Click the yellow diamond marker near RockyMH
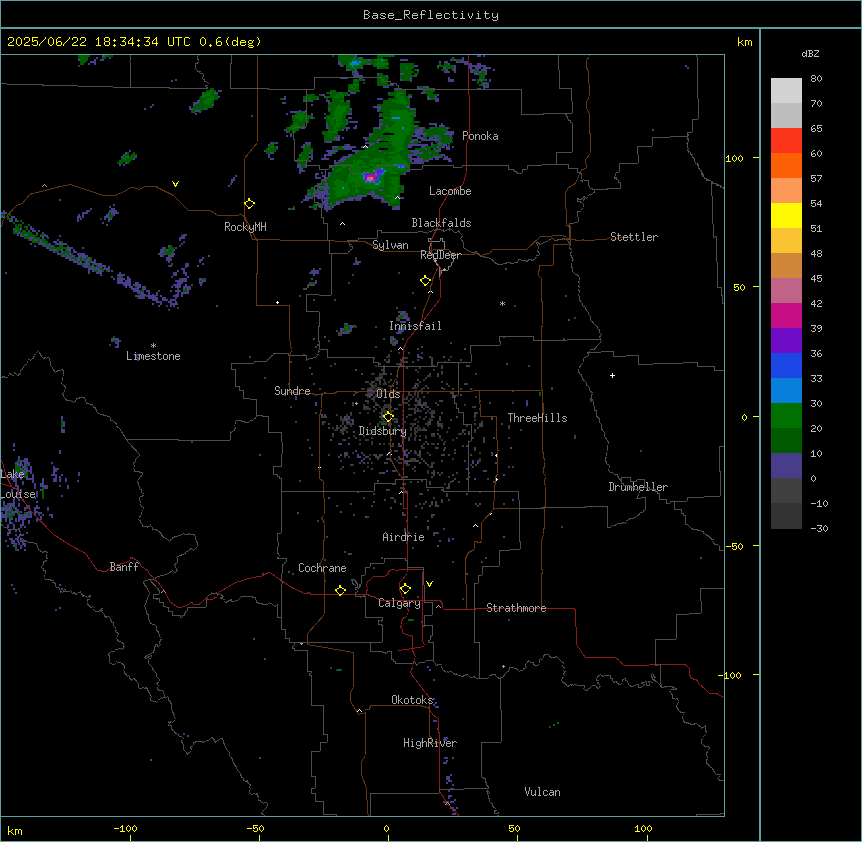This screenshot has width=862, height=842. 250,204
